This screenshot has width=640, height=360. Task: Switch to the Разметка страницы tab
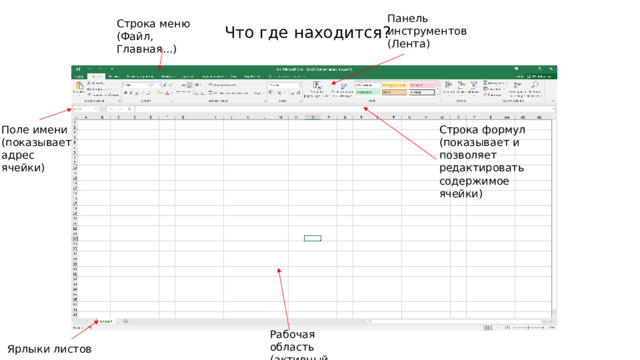[x=140, y=76]
